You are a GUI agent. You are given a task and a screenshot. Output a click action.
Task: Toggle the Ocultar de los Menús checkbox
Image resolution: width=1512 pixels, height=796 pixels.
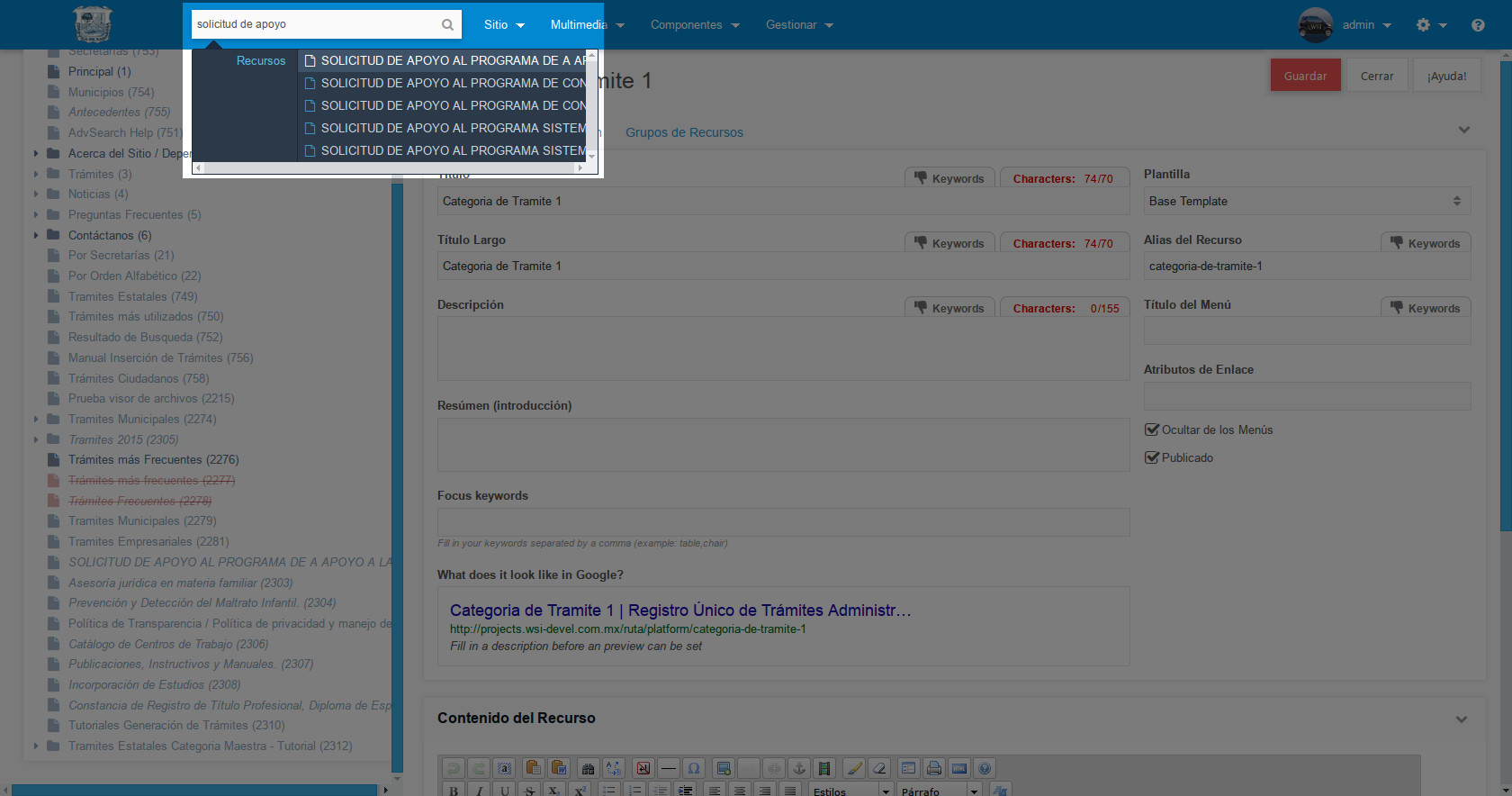tap(1151, 430)
